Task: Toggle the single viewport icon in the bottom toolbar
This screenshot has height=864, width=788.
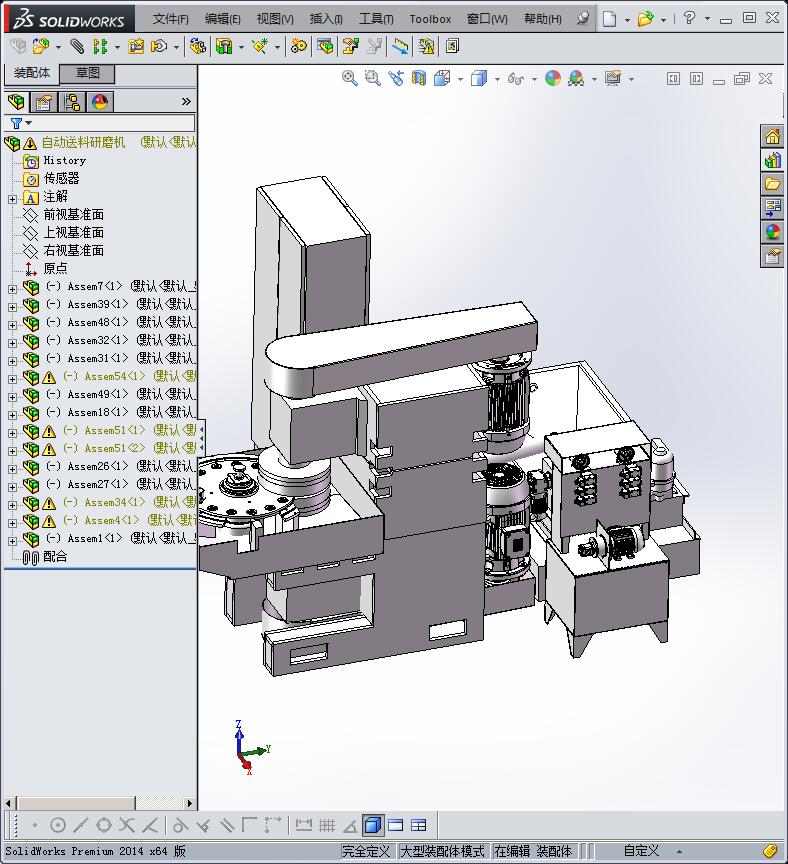Action: click(x=396, y=825)
